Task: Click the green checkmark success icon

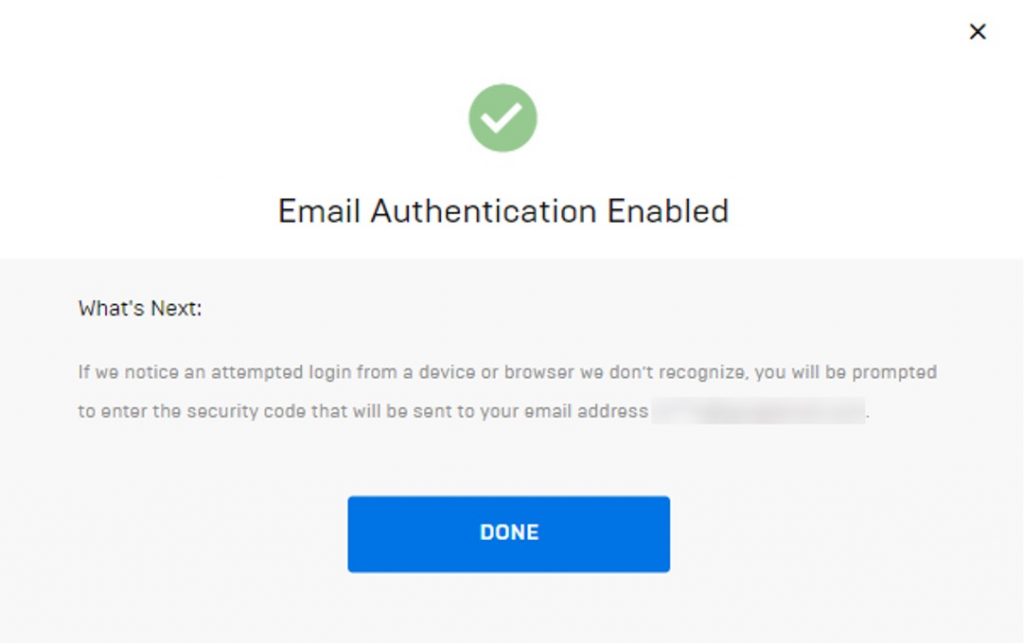Action: point(502,118)
